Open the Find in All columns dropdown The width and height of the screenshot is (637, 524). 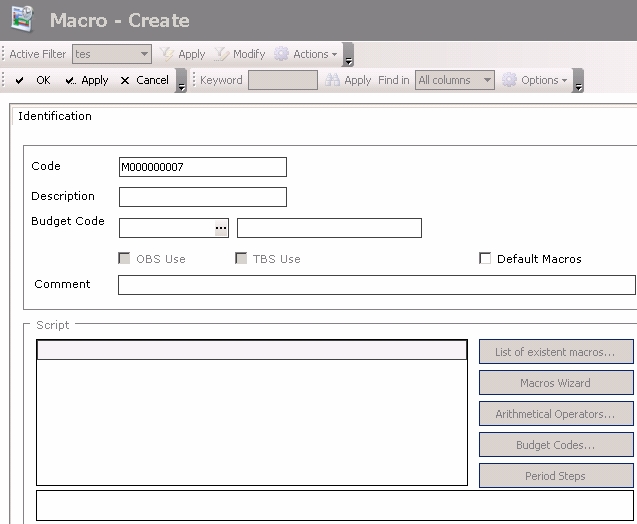(x=487, y=80)
